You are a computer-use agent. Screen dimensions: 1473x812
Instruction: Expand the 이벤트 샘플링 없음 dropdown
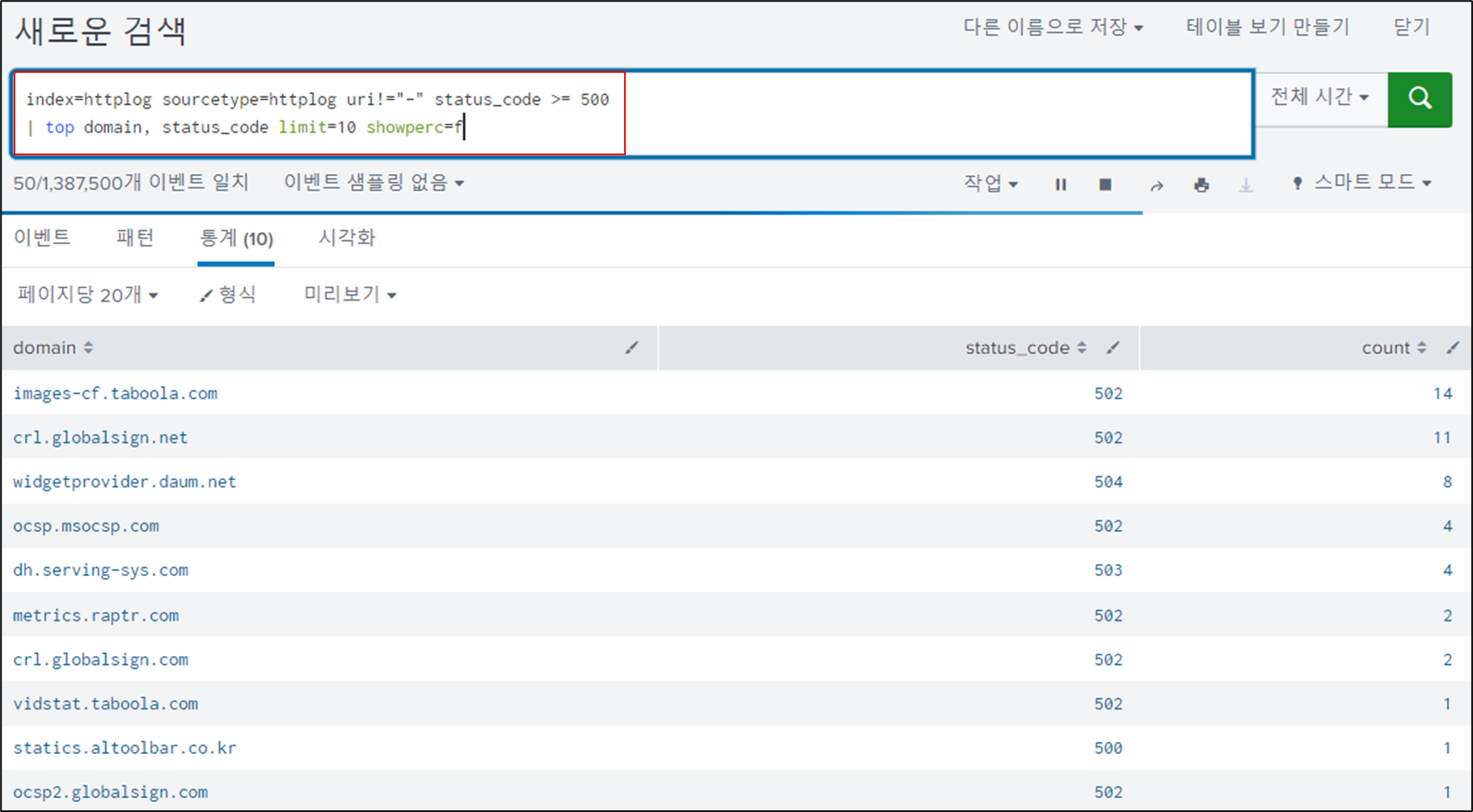(x=374, y=183)
